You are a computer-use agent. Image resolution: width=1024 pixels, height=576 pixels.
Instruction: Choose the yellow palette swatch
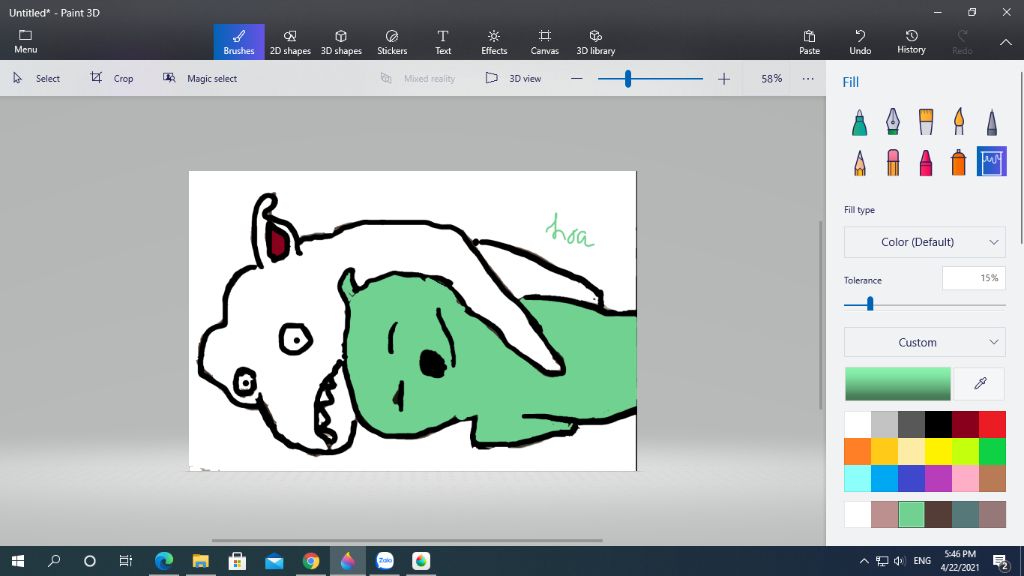pos(938,451)
